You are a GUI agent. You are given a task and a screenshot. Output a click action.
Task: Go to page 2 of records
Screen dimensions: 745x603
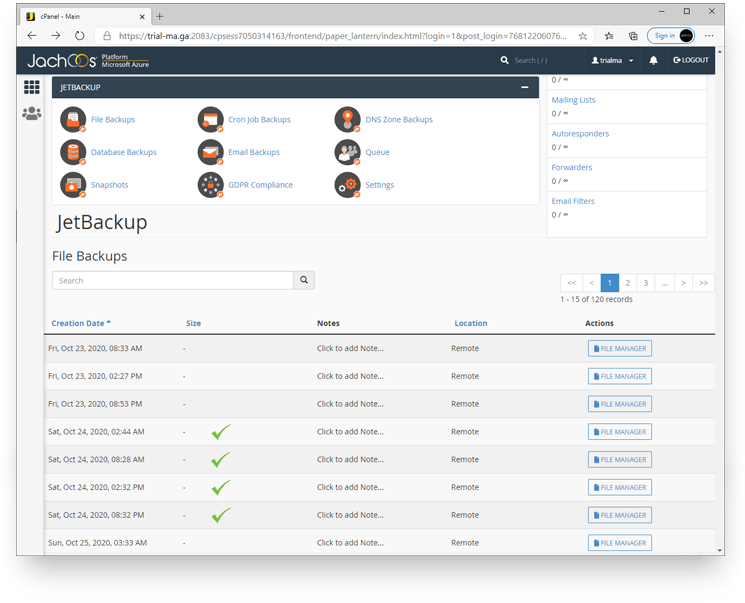point(628,283)
